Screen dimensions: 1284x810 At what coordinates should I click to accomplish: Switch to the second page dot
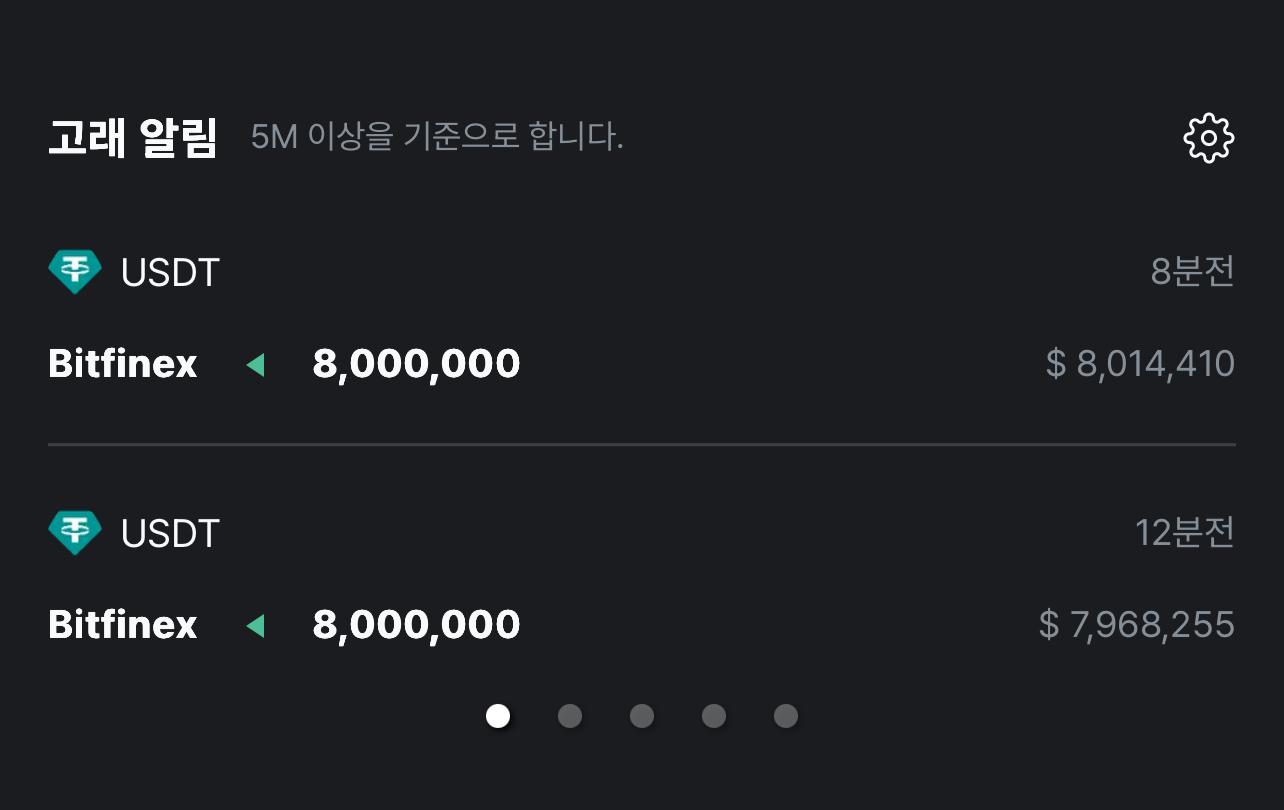coord(570,716)
